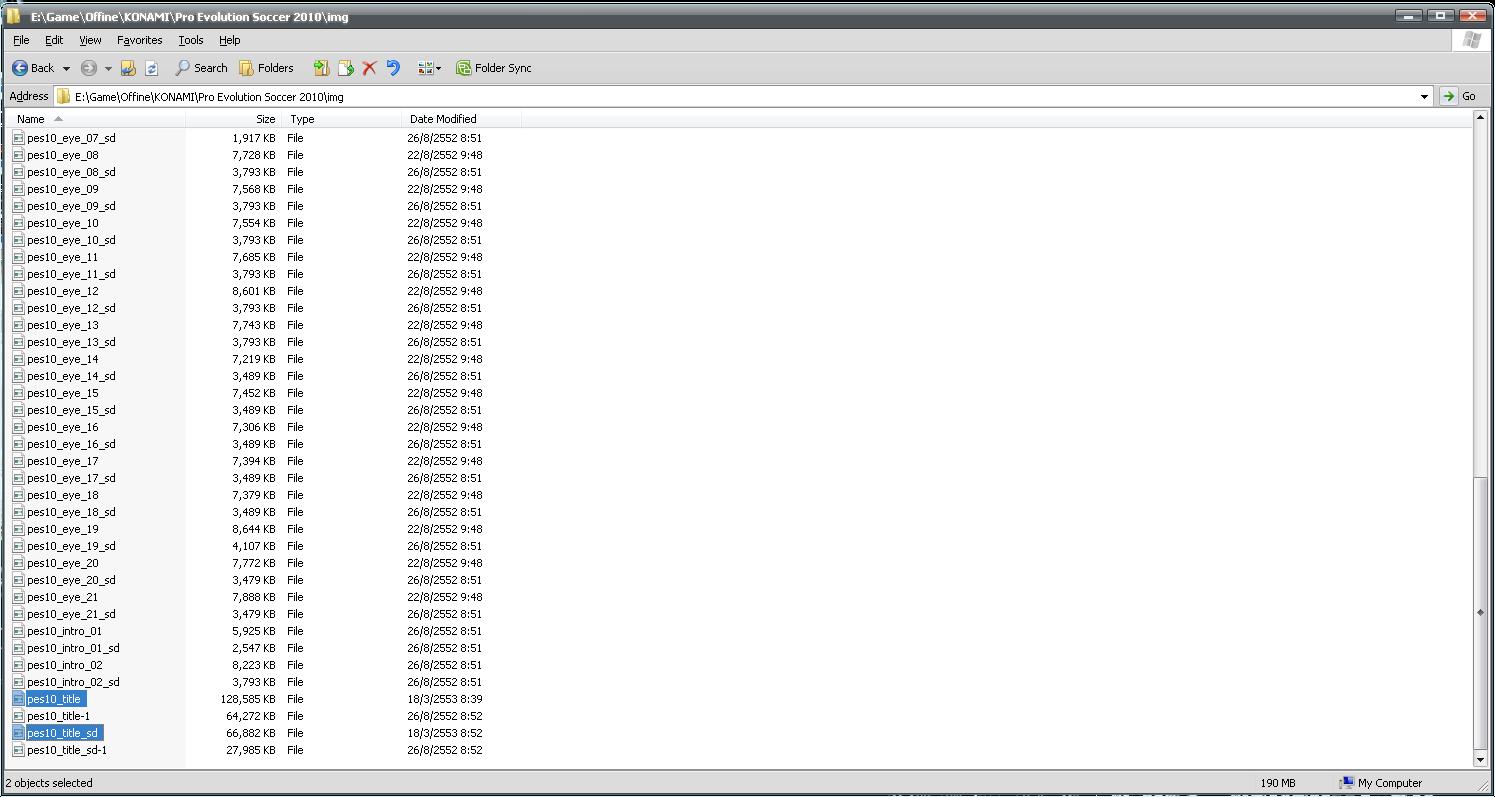The width and height of the screenshot is (1495, 797).
Task: Click the file icon beside pes10_intro_02
Action: (19, 665)
